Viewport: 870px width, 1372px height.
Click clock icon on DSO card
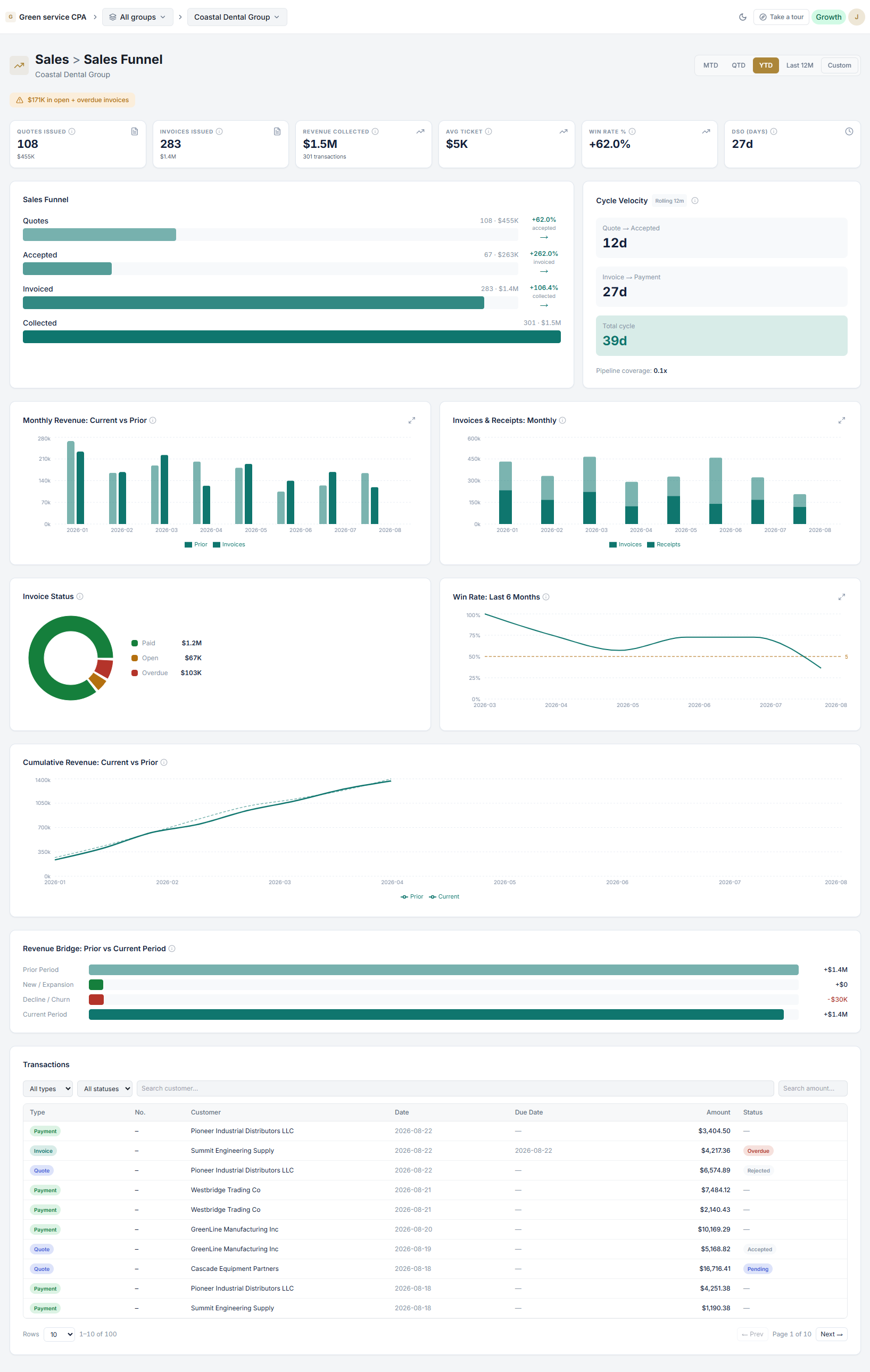pyautogui.click(x=849, y=131)
